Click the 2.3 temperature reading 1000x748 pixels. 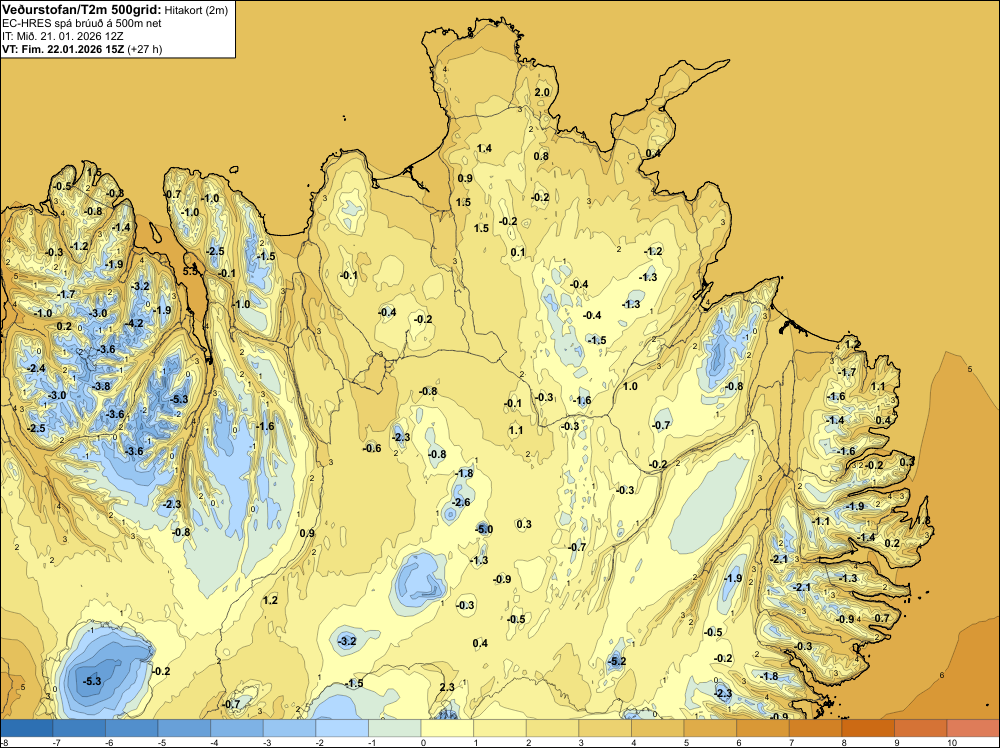pos(447,687)
